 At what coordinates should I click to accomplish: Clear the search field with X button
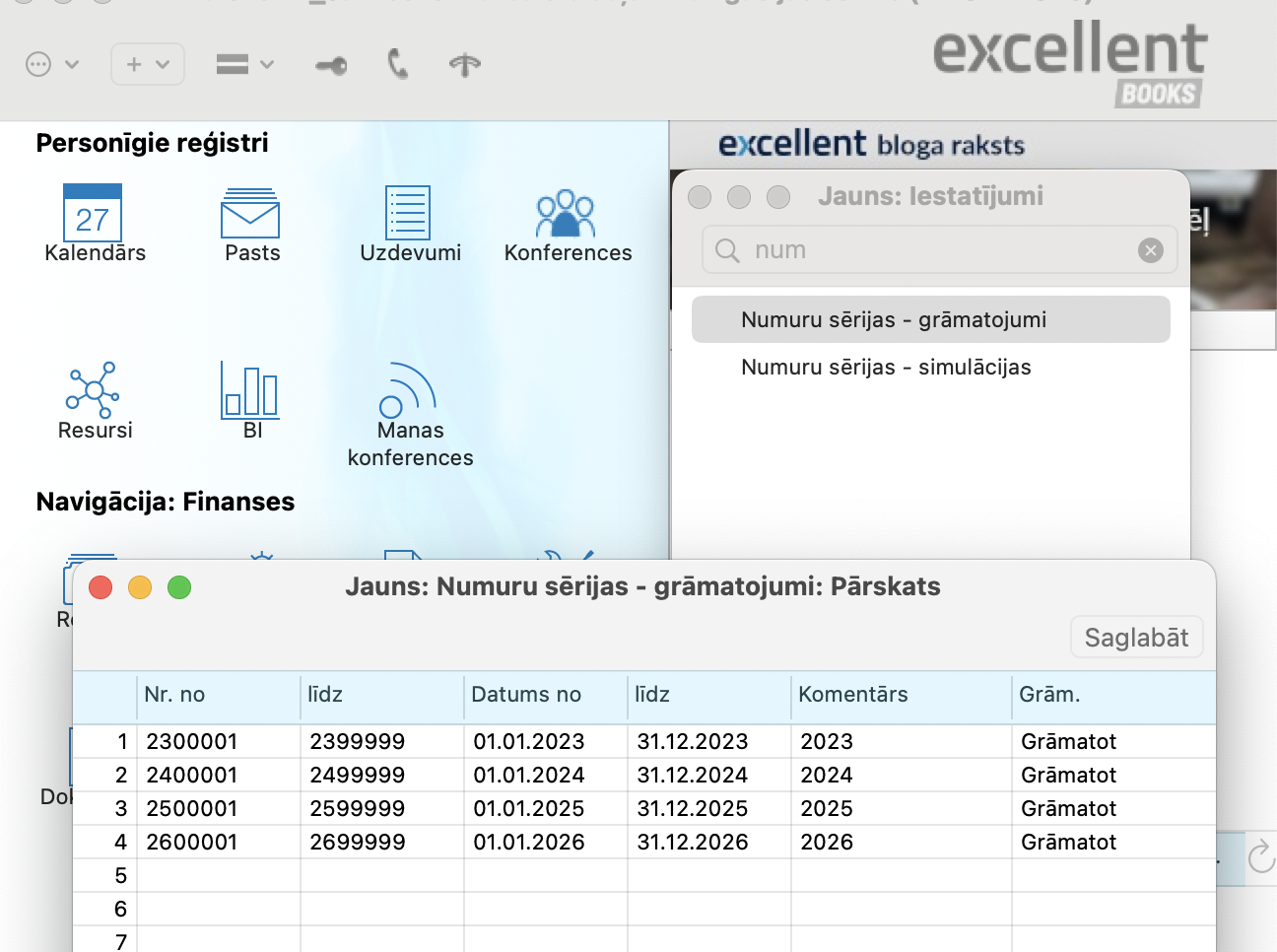[1150, 250]
